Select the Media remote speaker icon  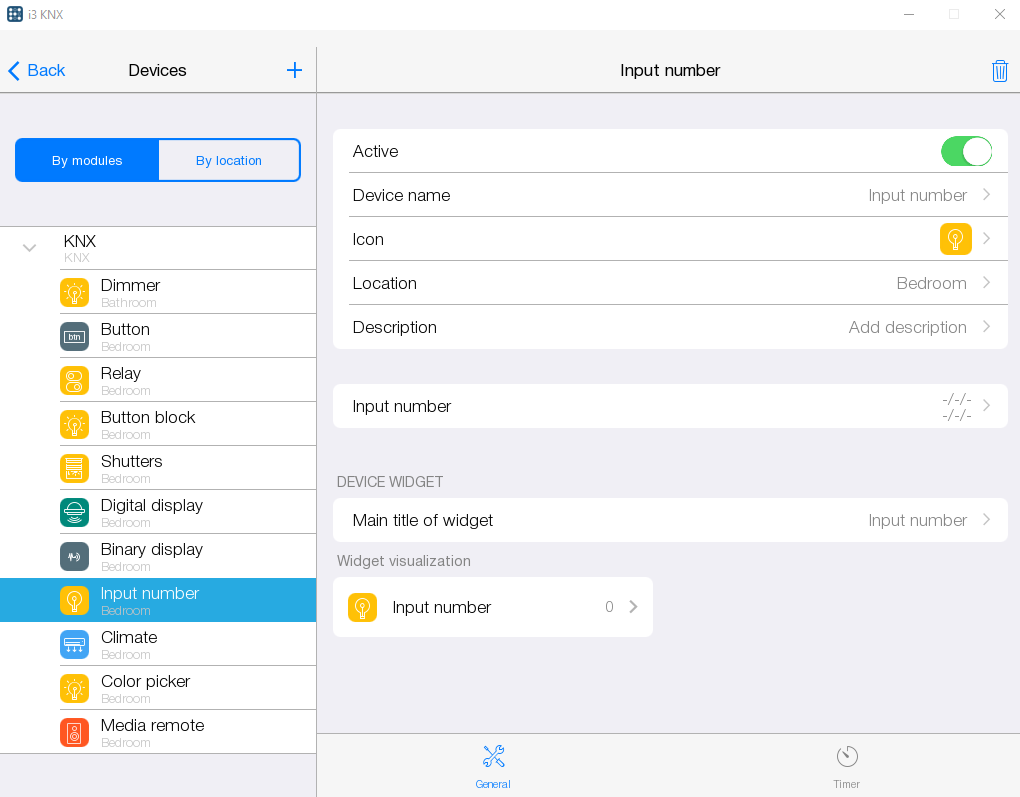(x=74, y=732)
